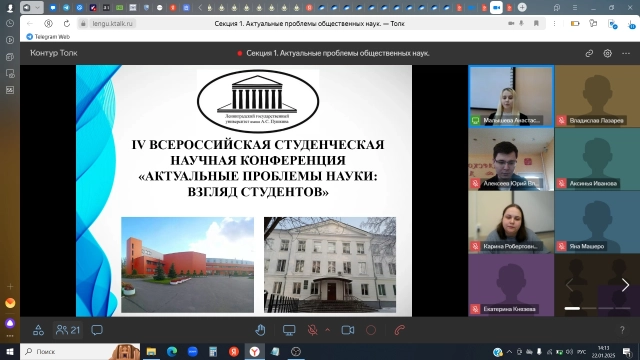Select Екатерина Князева participant tile
Screen dimensions: 640x360
(511, 285)
